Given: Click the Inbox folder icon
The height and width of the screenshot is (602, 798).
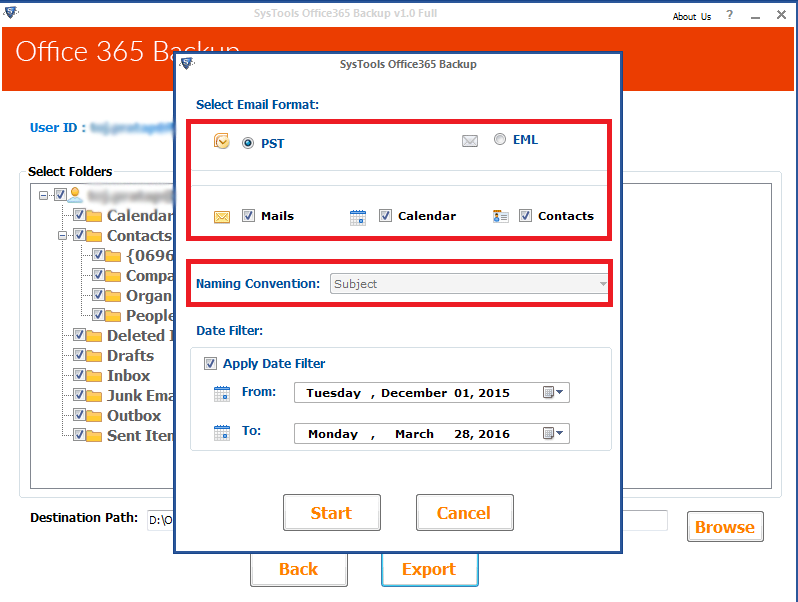Looking at the screenshot, I should pyautogui.click(x=94, y=376).
